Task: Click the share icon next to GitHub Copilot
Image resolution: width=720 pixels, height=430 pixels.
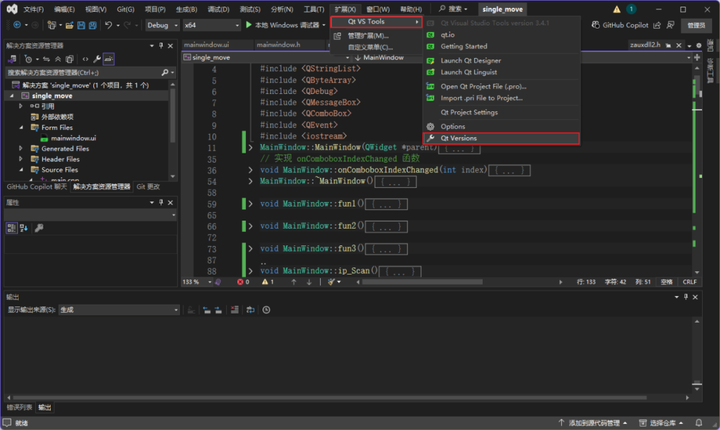Action: click(657, 25)
